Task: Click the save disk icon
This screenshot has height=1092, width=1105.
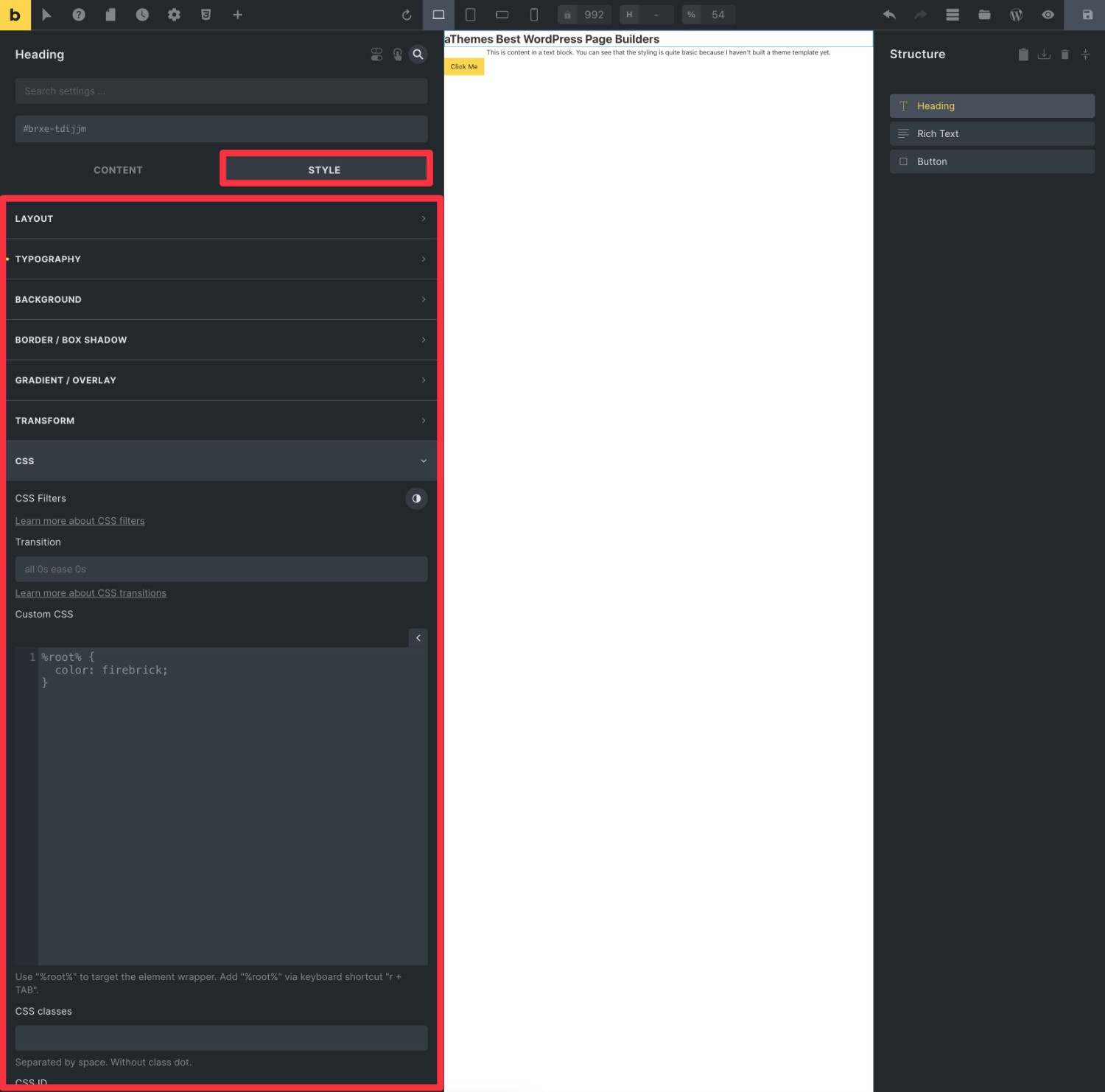Action: click(1087, 15)
